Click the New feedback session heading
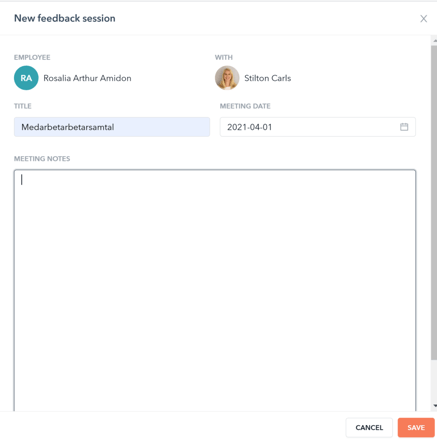 click(65, 18)
